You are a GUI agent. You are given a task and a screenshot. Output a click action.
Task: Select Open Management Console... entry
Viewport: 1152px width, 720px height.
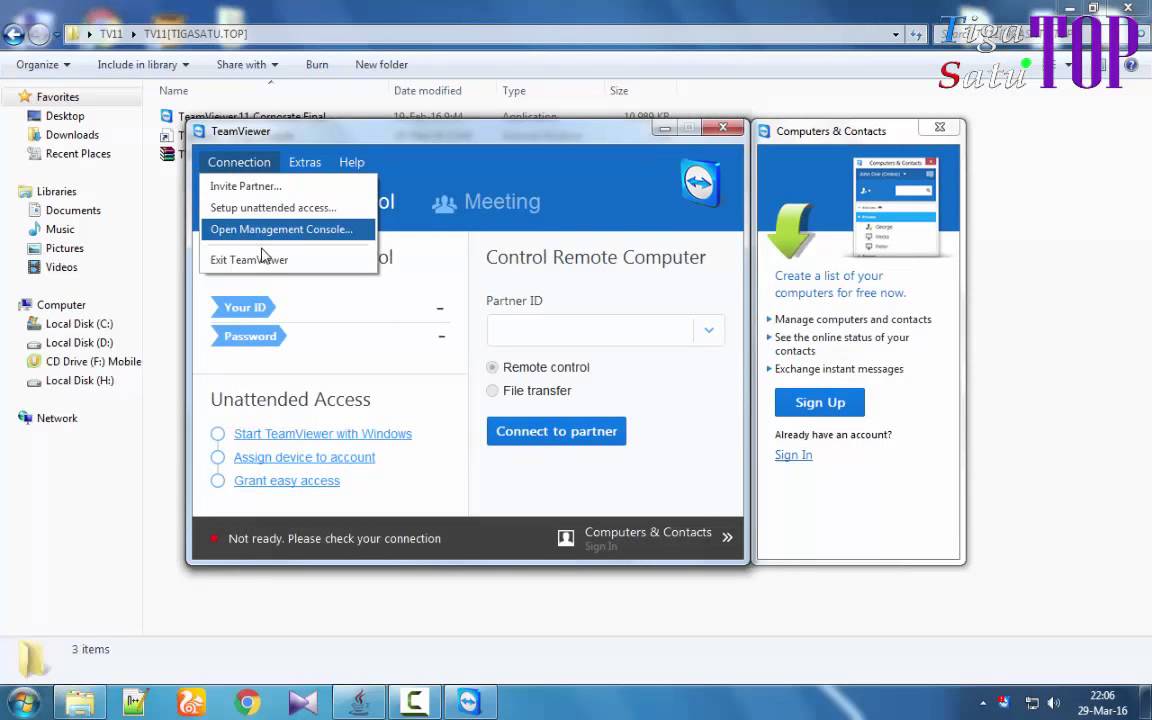pos(288,229)
